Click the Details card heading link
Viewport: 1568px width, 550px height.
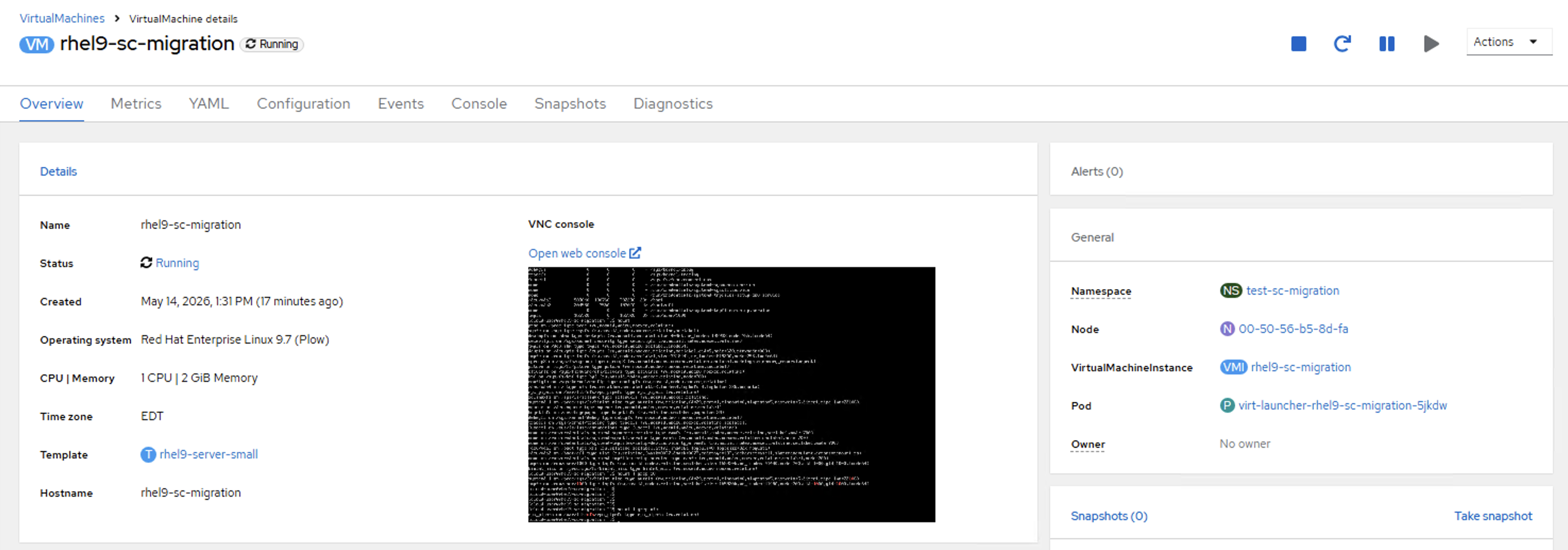point(58,172)
